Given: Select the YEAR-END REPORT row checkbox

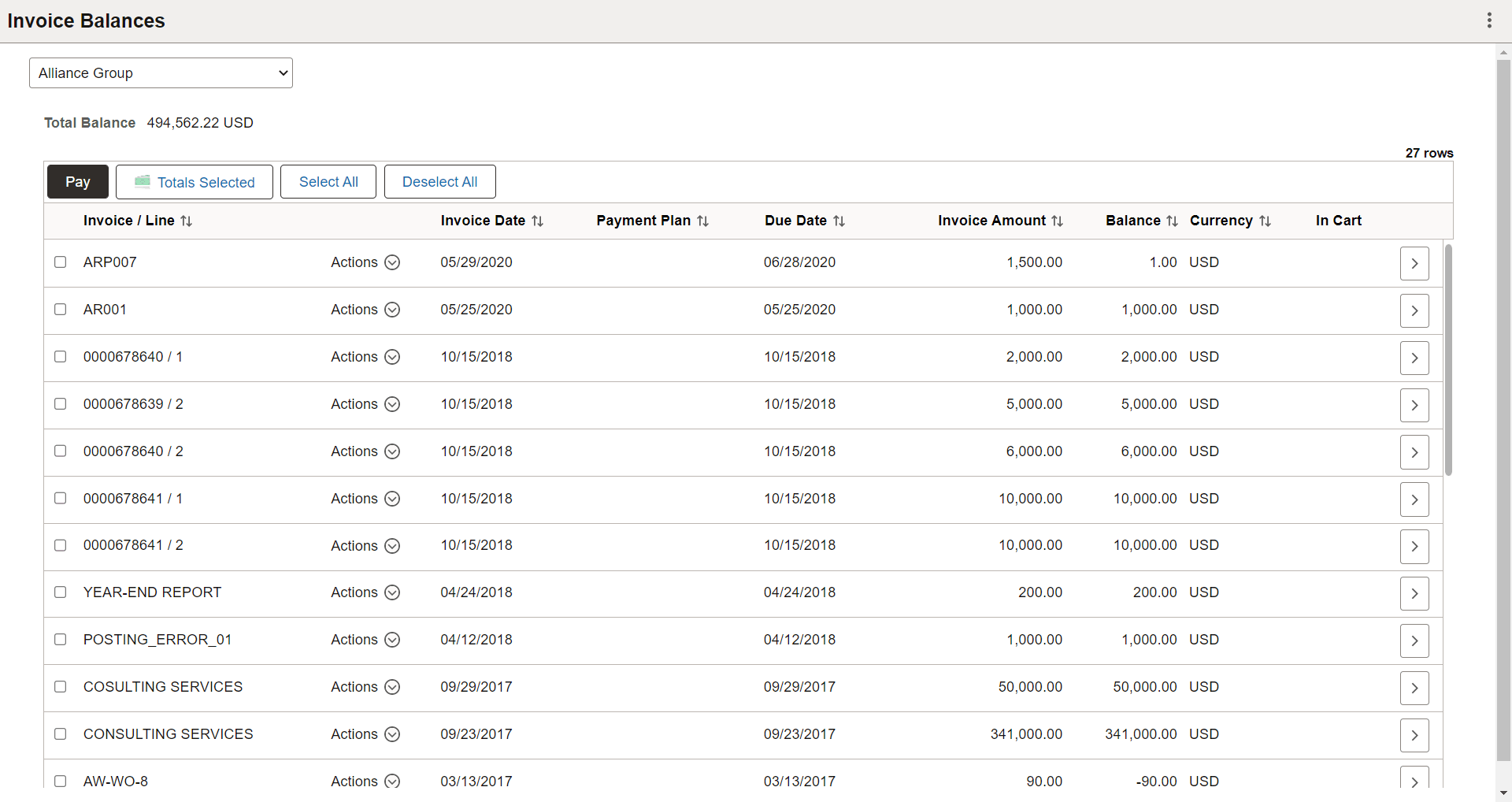Looking at the screenshot, I should point(61,592).
